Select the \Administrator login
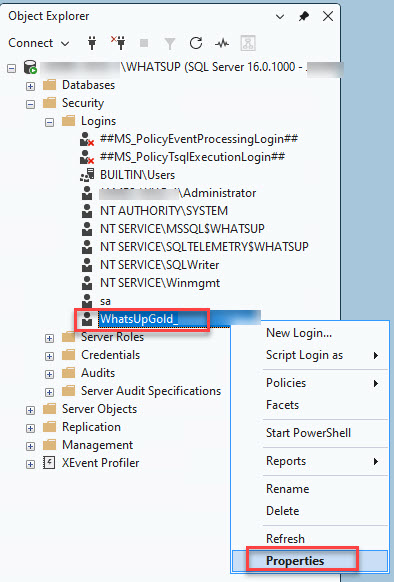Viewport: 394px width, 582px height. [178, 193]
